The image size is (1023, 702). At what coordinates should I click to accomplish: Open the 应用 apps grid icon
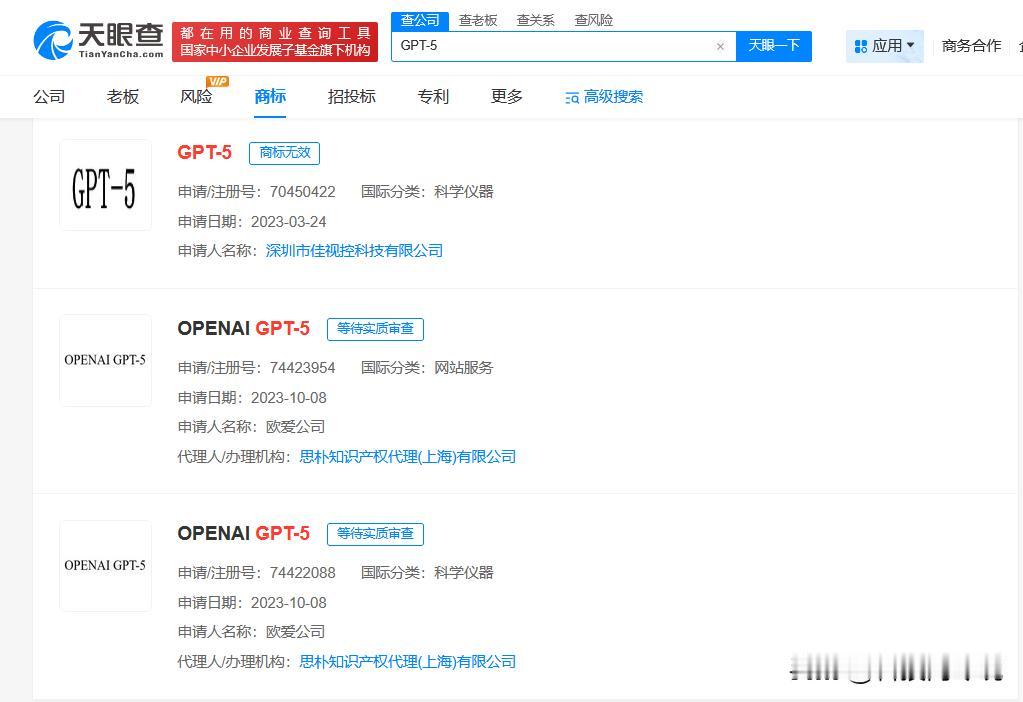[861, 46]
